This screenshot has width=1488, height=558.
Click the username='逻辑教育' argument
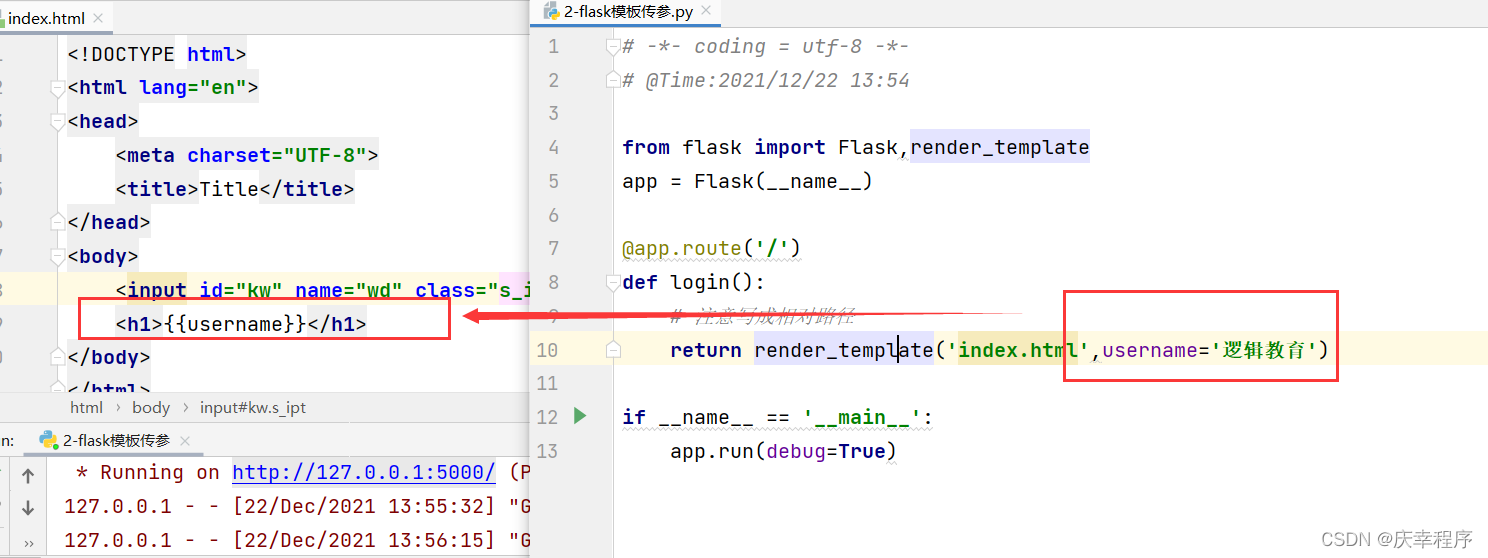(x=1209, y=350)
